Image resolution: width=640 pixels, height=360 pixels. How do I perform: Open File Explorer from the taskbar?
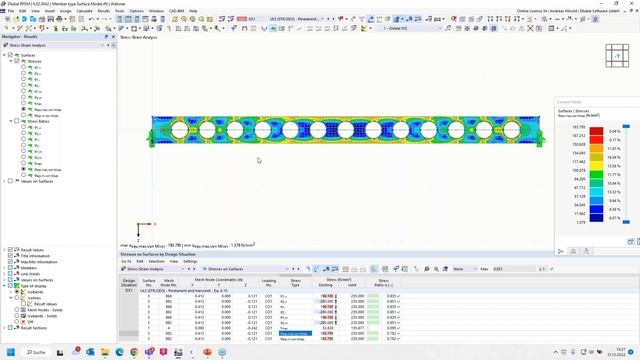coord(105,352)
